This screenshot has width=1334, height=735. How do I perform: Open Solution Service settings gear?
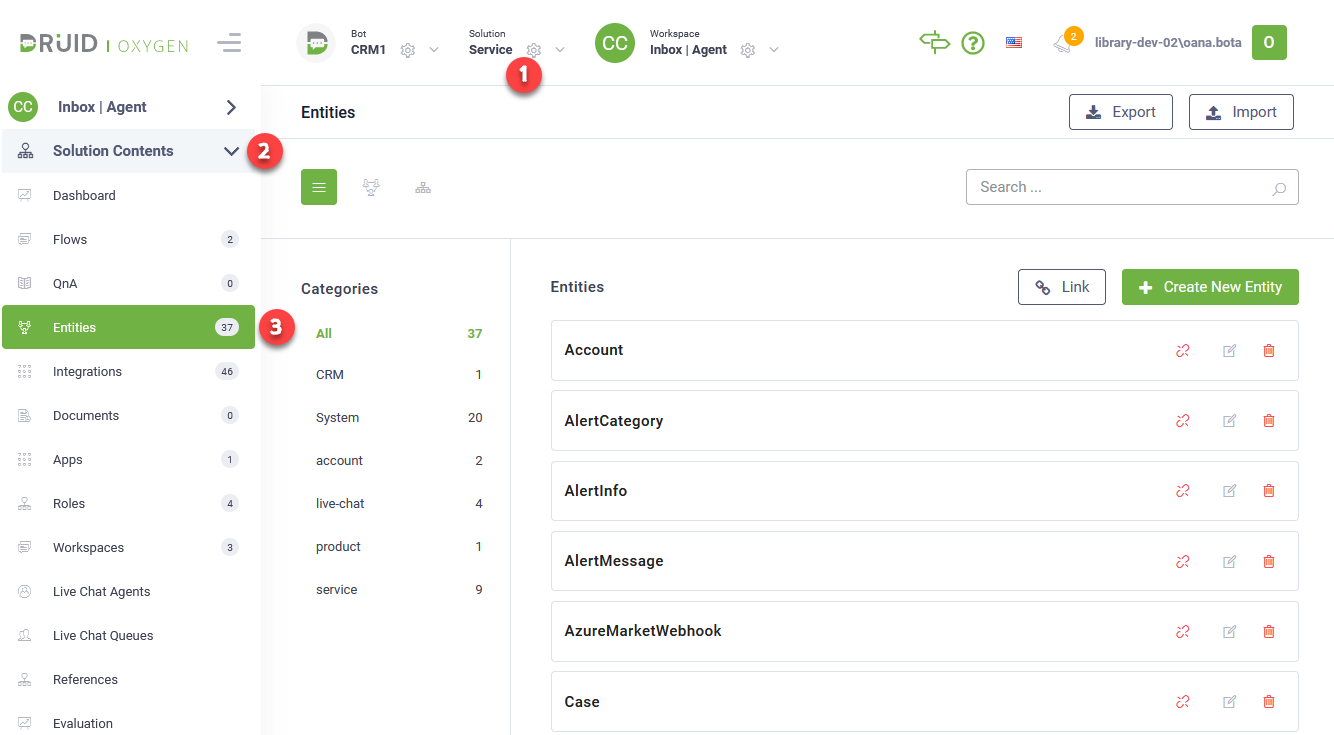pos(534,50)
